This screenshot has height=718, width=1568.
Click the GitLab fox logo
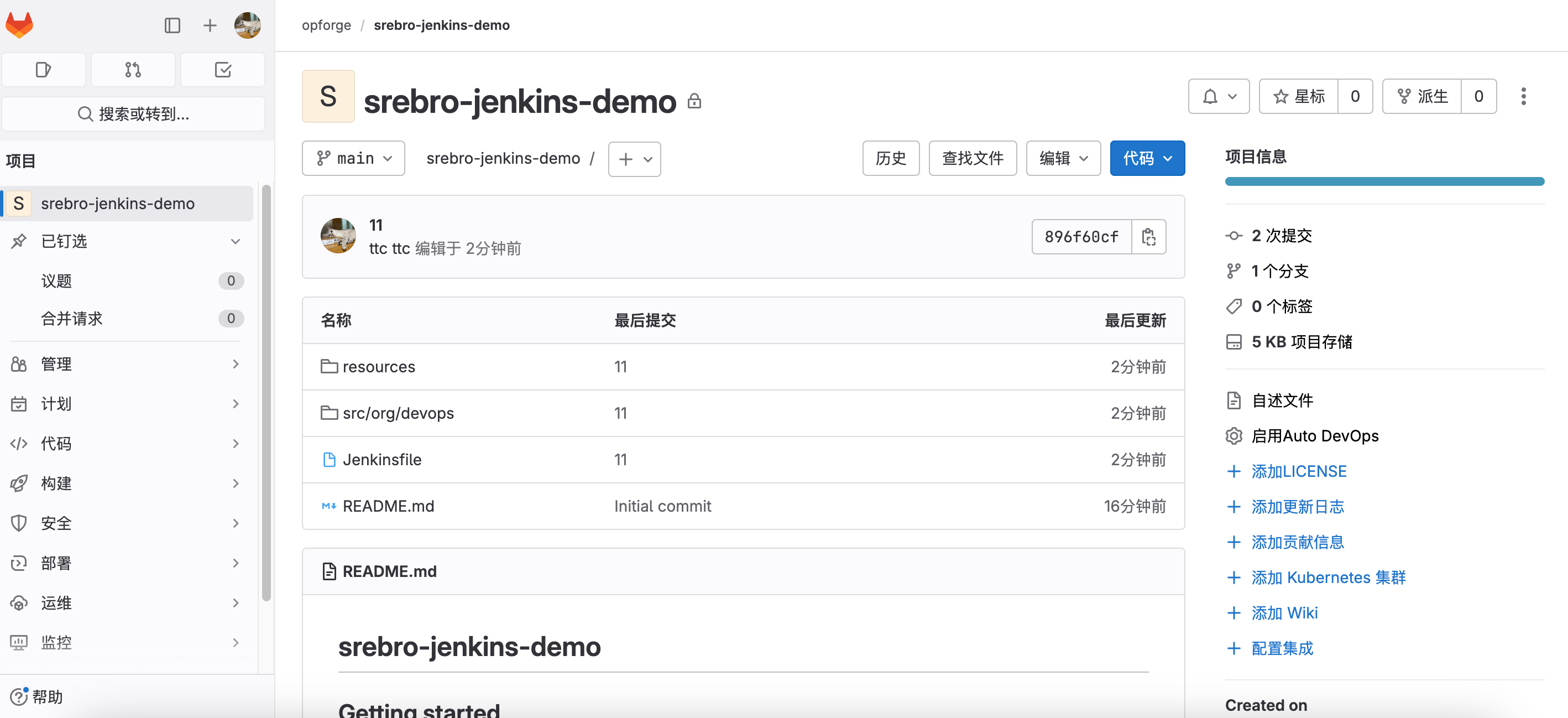(19, 25)
